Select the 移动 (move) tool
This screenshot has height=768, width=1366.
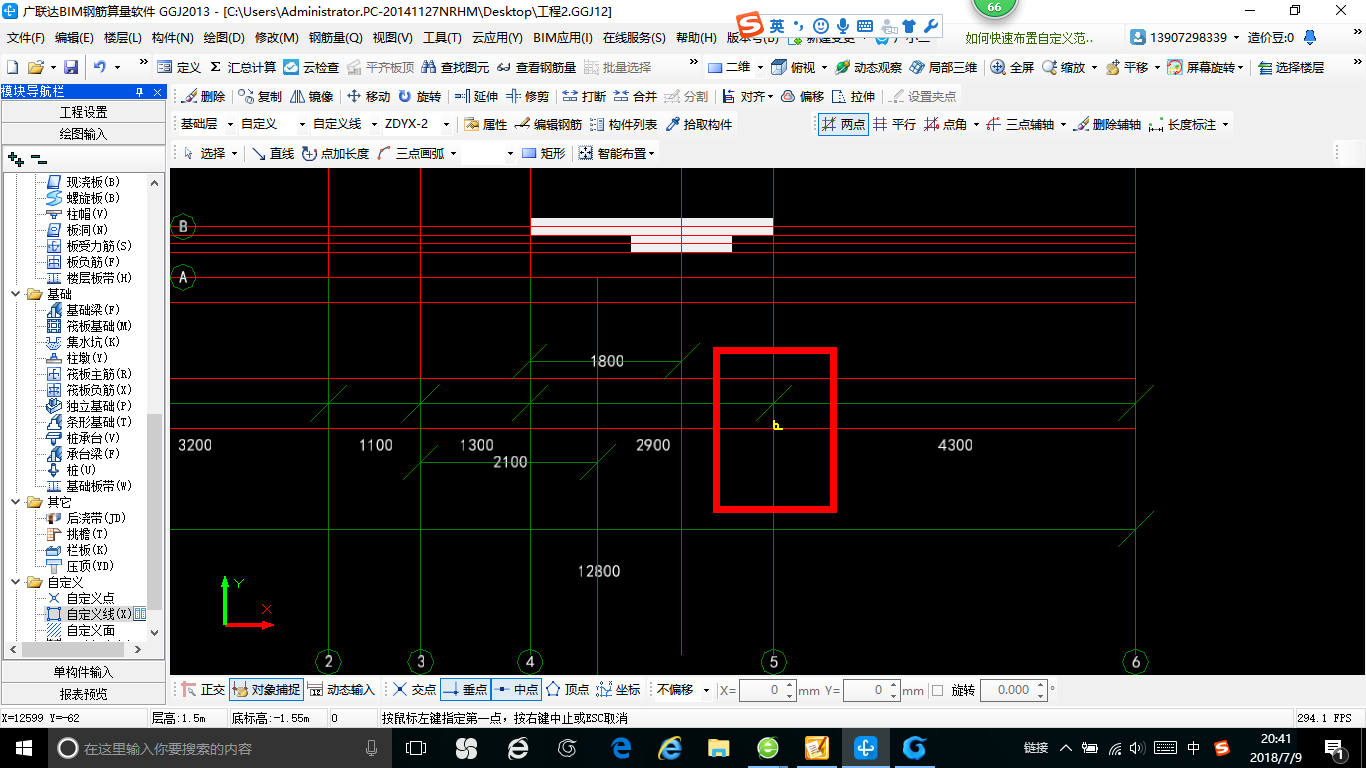click(x=368, y=97)
